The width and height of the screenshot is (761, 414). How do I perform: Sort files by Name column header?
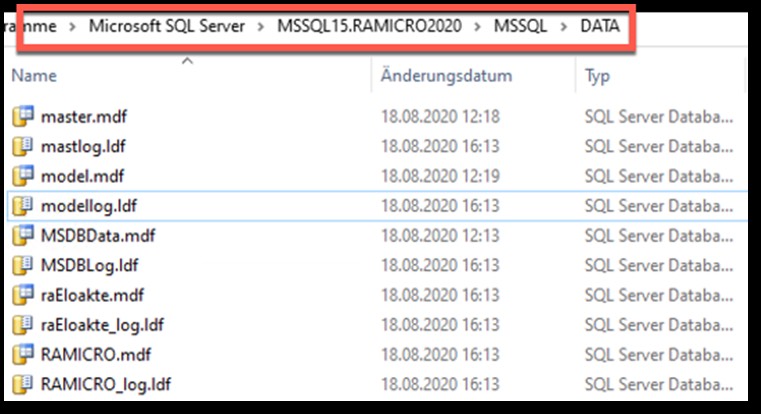click(x=34, y=76)
